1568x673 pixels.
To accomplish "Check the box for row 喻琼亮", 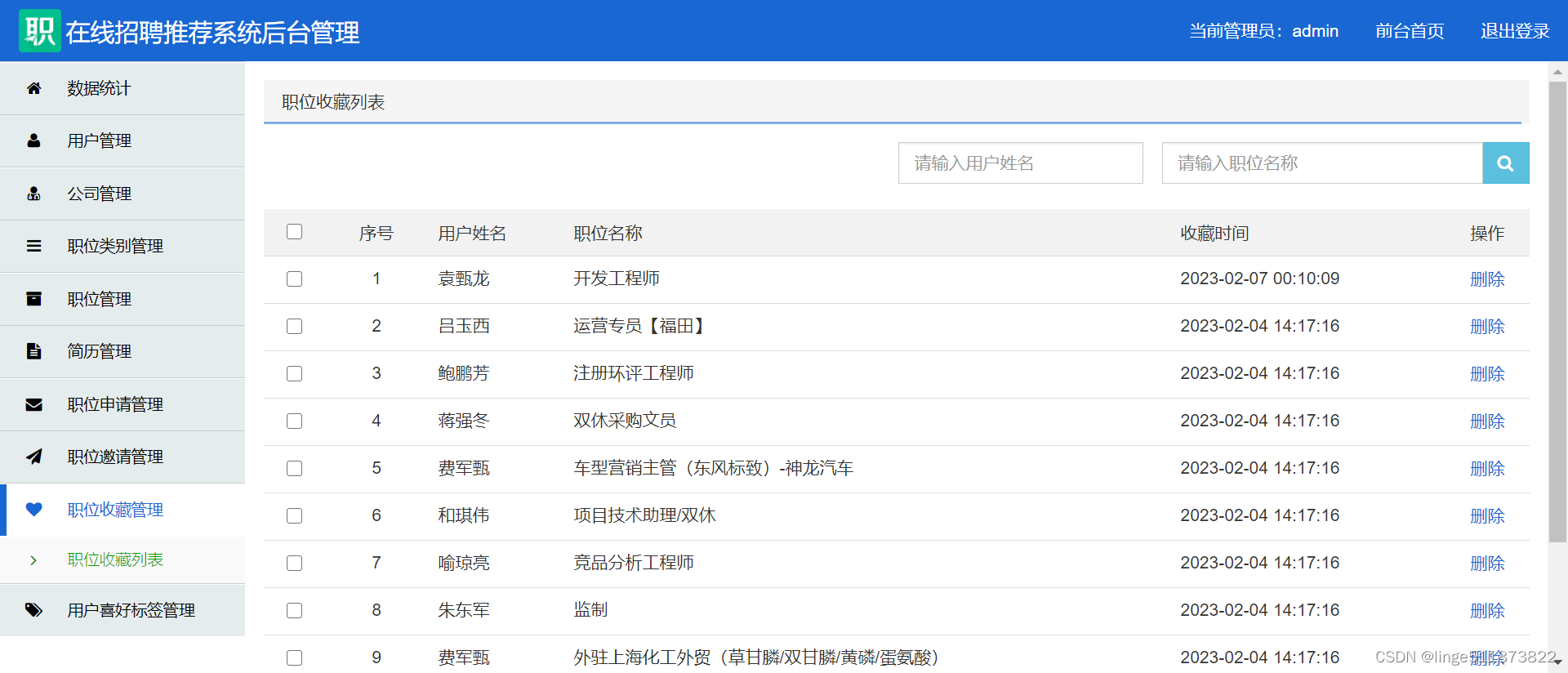I will tap(295, 564).
